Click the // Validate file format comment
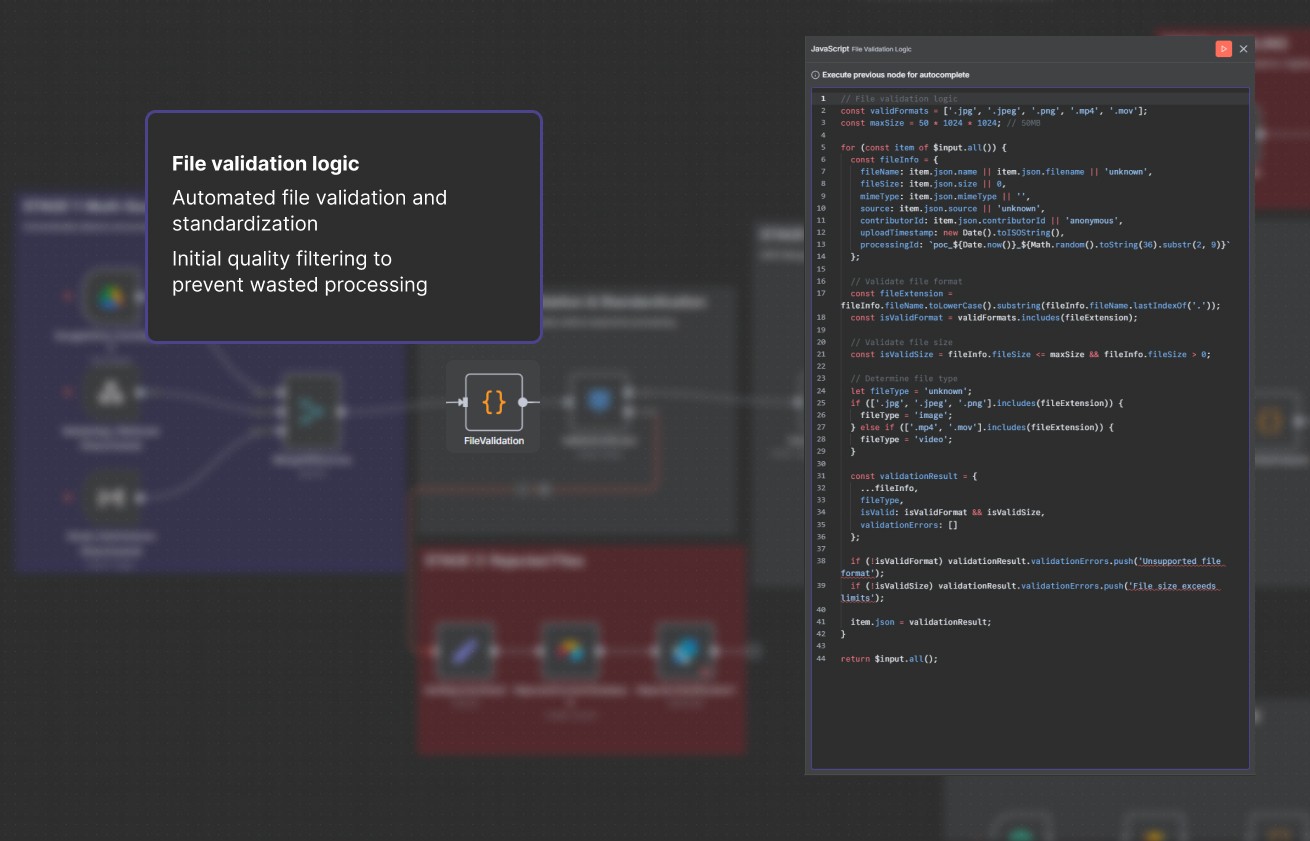The width and height of the screenshot is (1310, 841). 907,282
